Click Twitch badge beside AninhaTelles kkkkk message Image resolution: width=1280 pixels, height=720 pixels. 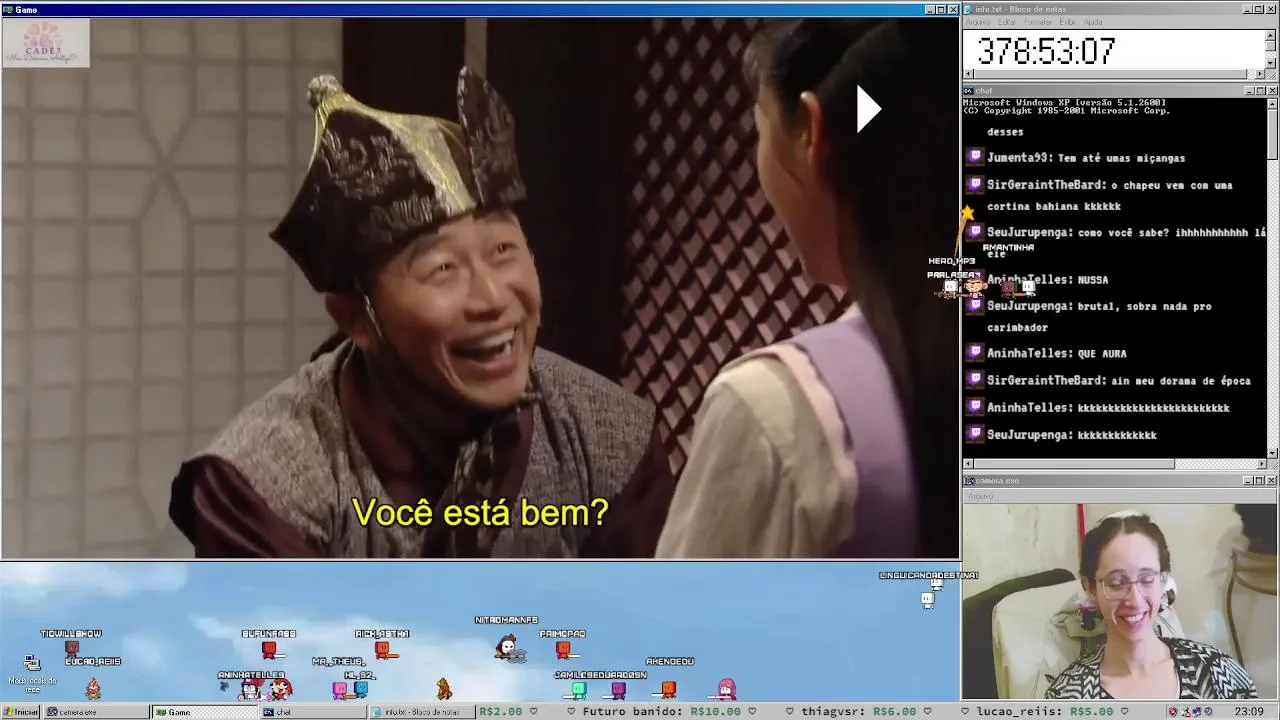pos(975,406)
